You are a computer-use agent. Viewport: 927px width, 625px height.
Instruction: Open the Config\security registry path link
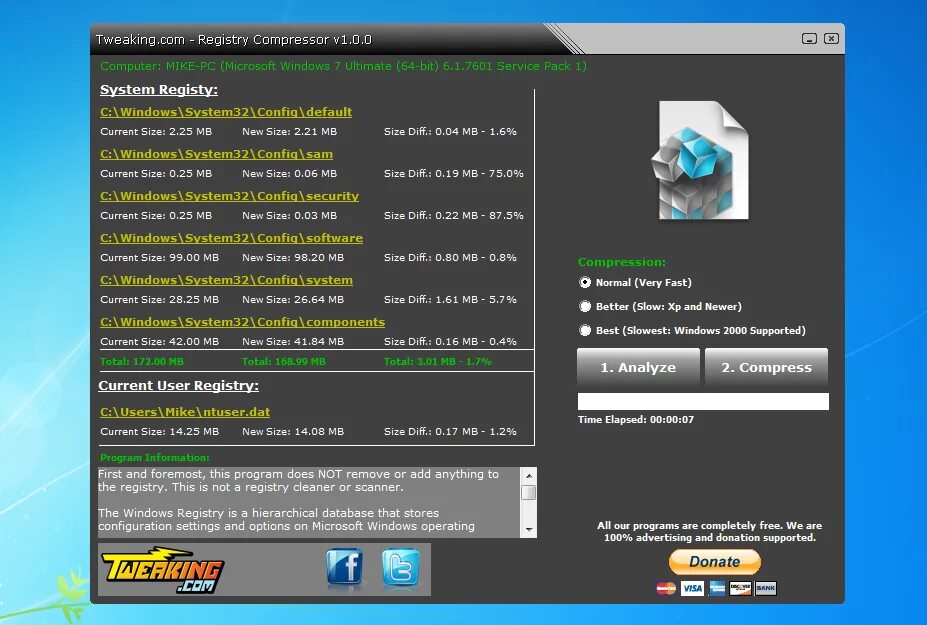pyautogui.click(x=229, y=196)
